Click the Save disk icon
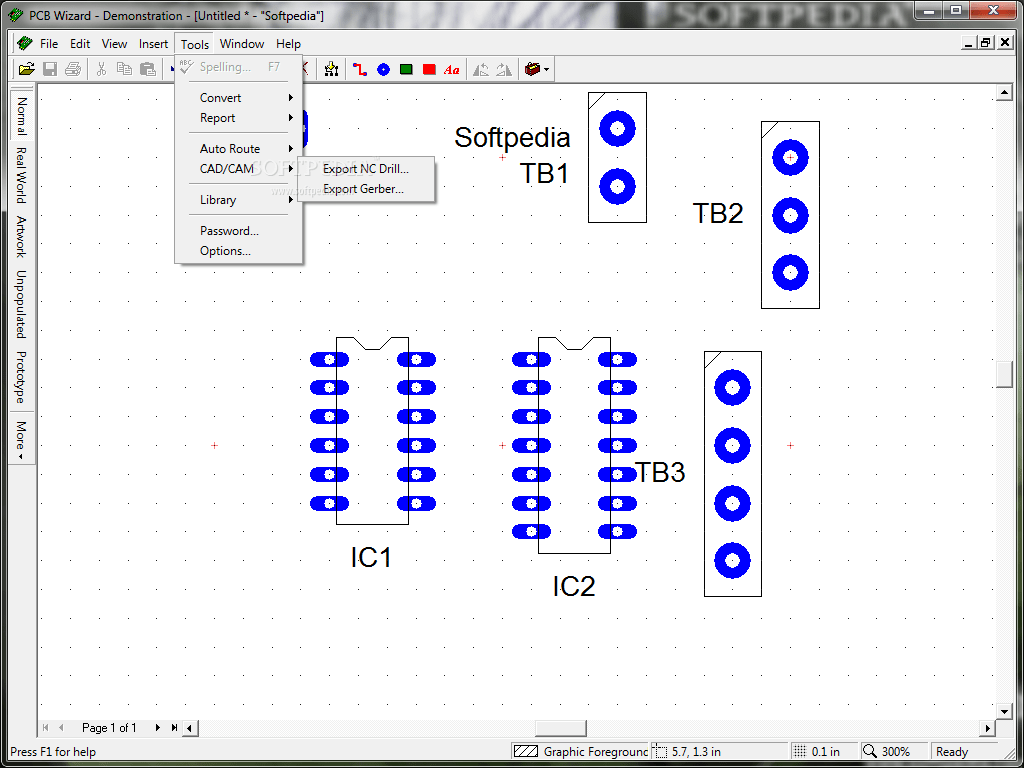The height and width of the screenshot is (768, 1024). (50, 69)
